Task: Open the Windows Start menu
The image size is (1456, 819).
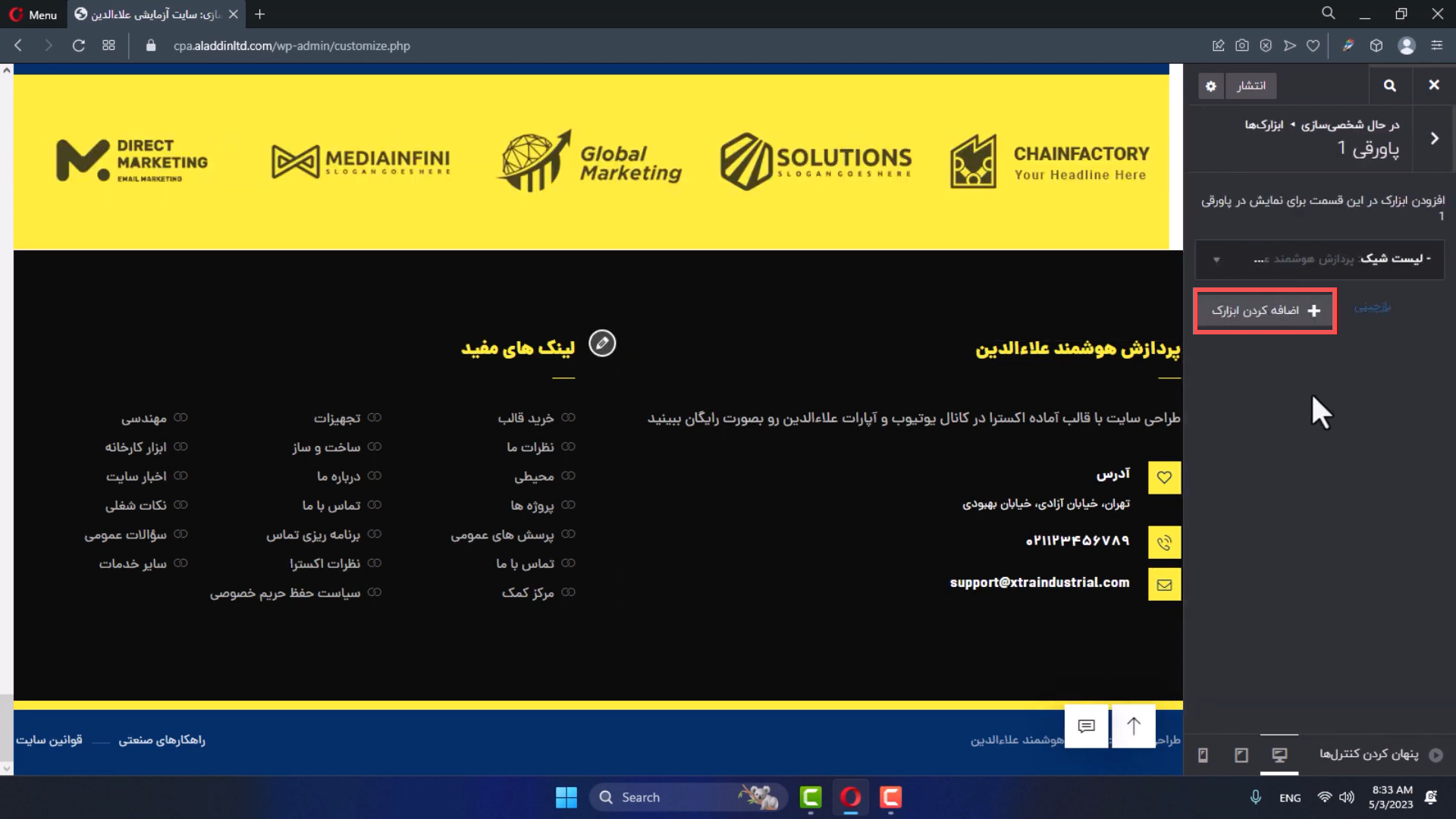Action: [566, 798]
